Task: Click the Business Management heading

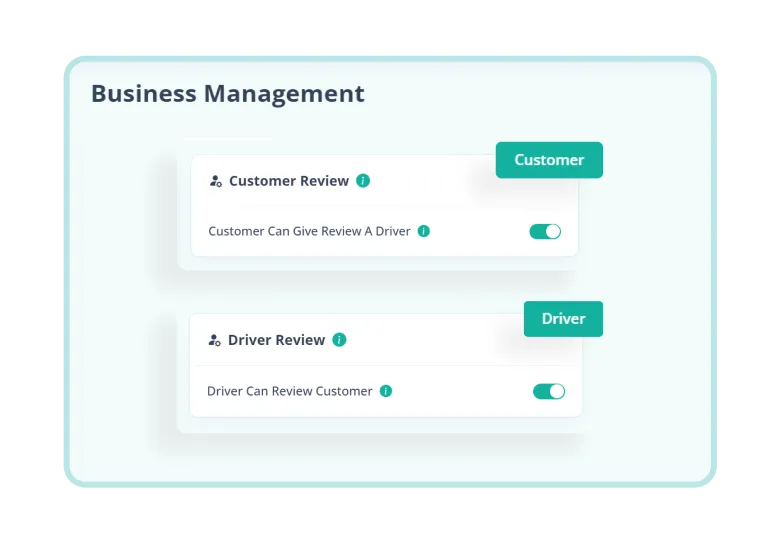Action: pos(228,94)
